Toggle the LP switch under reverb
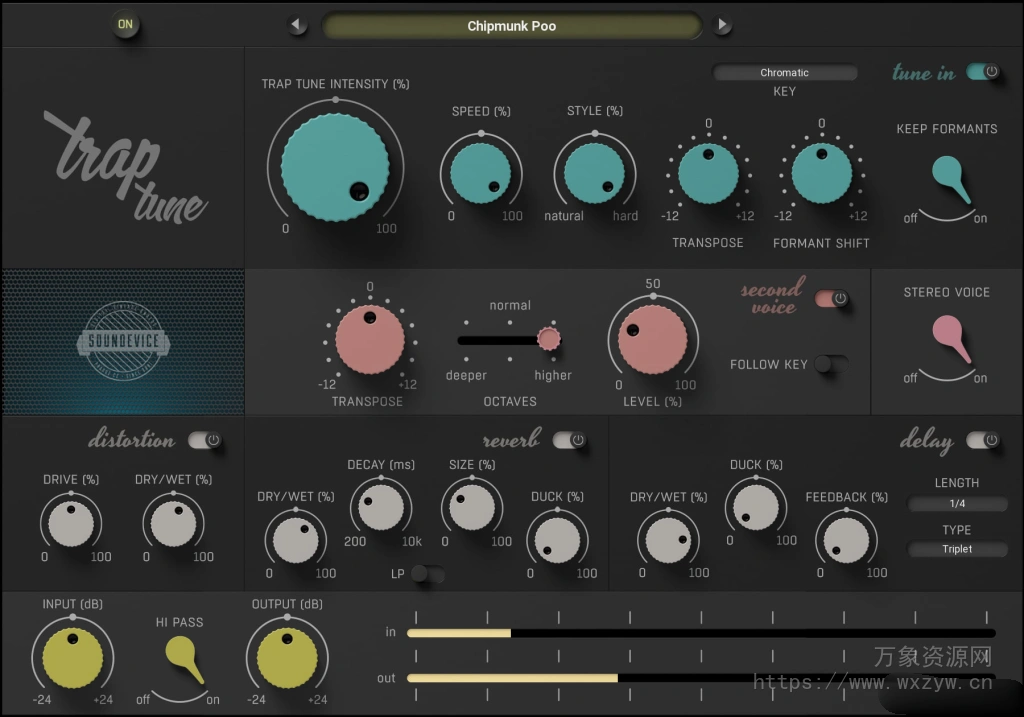Viewport: 1024px width, 717px height. (430, 575)
